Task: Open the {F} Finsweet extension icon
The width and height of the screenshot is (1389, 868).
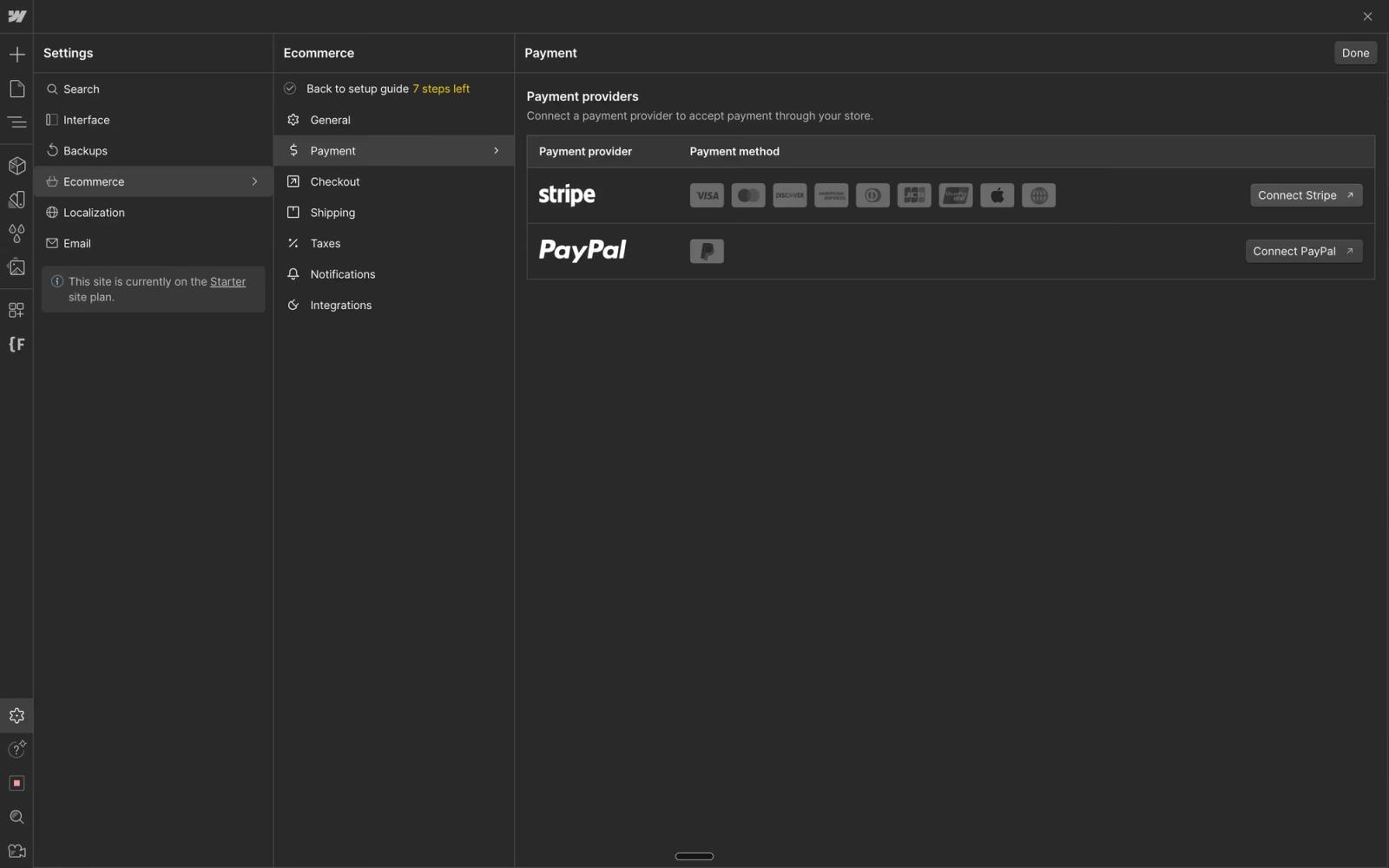Action: tap(16, 345)
